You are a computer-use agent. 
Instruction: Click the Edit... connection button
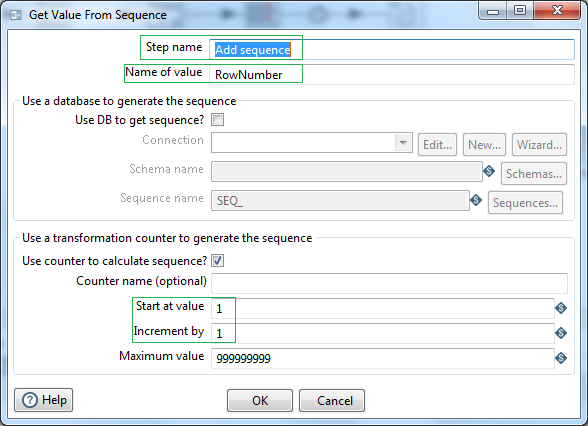(x=437, y=144)
